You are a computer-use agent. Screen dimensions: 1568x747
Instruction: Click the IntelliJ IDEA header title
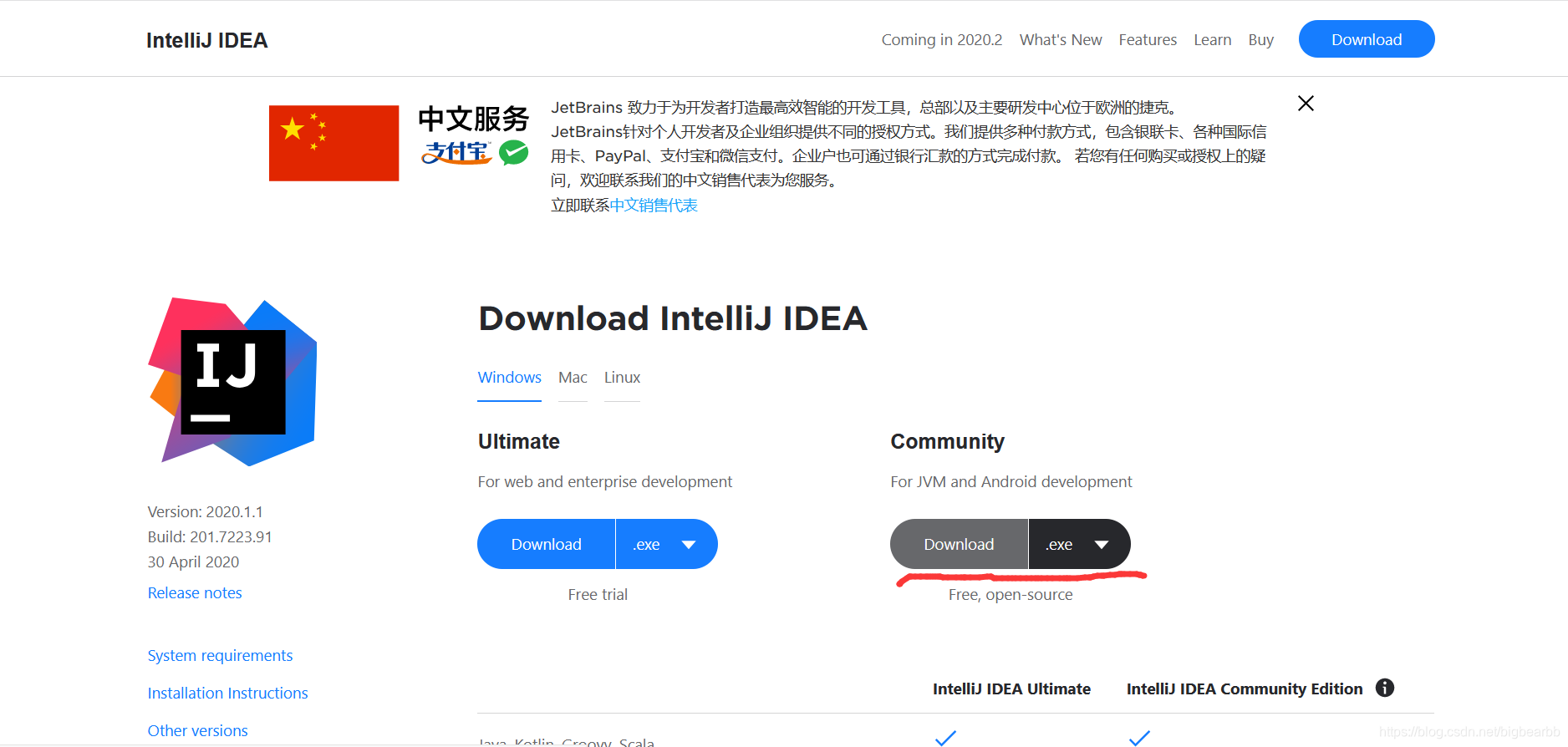coord(206,40)
